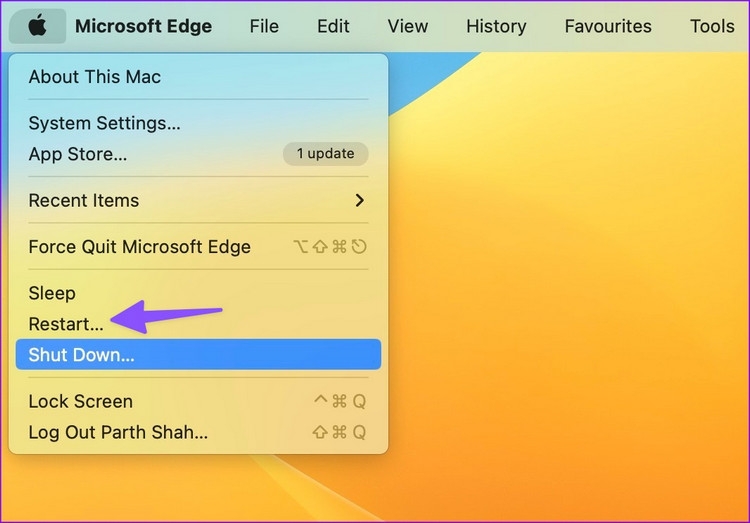Expand the Recent Items submenu

pos(199,200)
